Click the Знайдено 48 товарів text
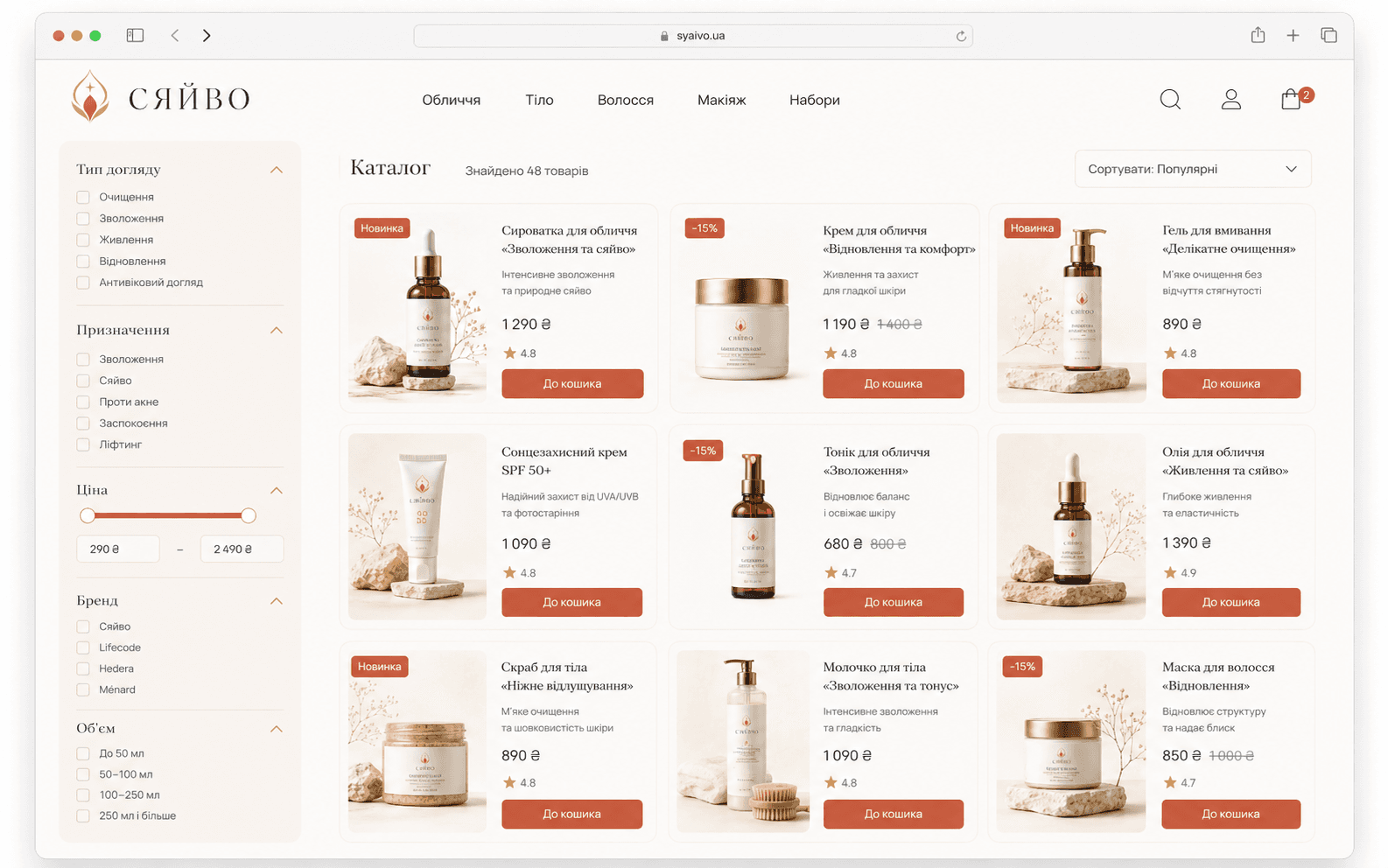The width and height of the screenshot is (1388, 868). coord(527,171)
